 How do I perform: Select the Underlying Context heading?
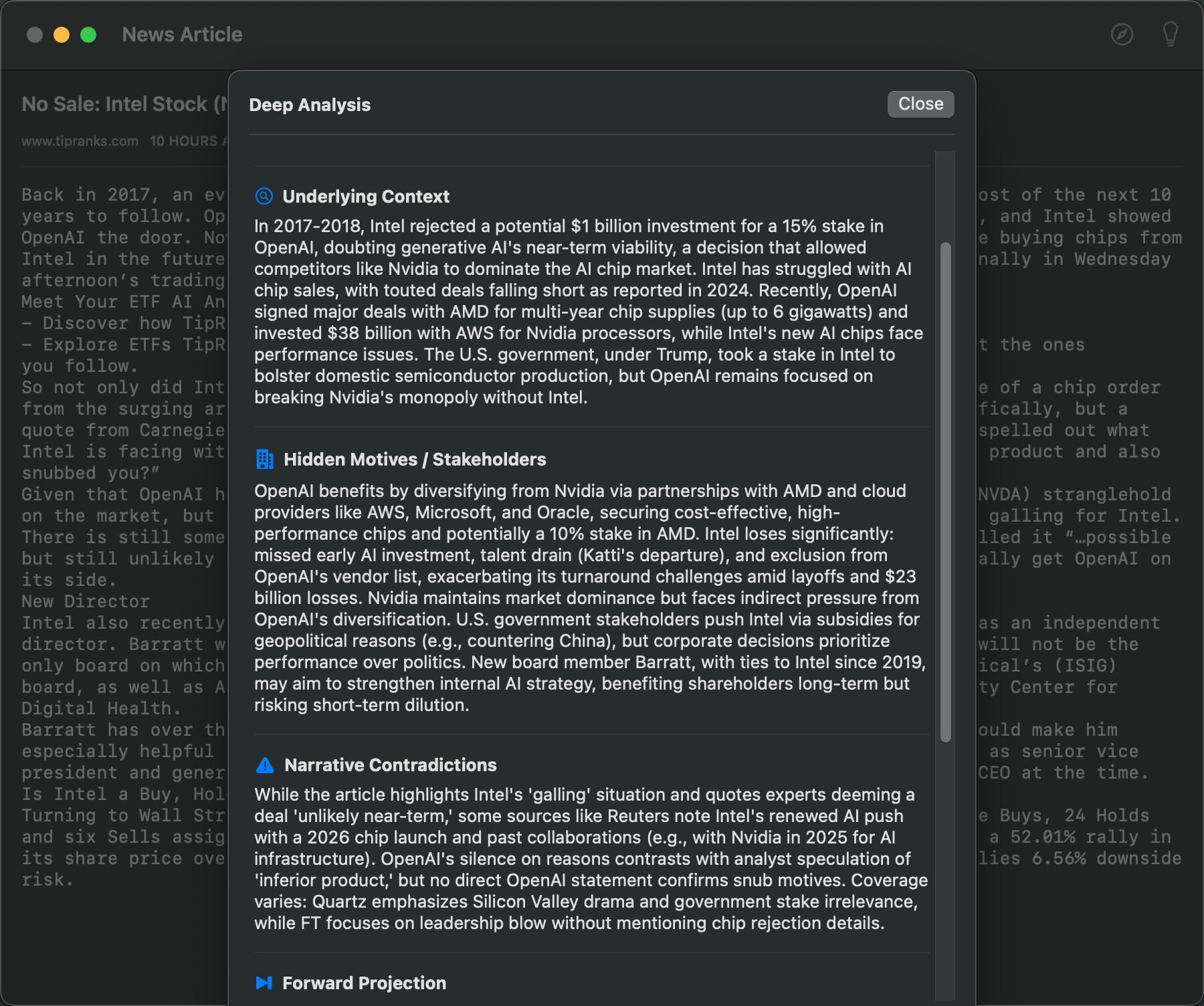[366, 197]
